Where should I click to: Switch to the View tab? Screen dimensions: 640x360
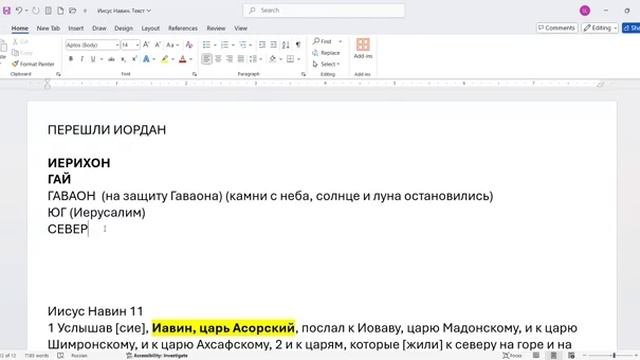(x=240, y=28)
